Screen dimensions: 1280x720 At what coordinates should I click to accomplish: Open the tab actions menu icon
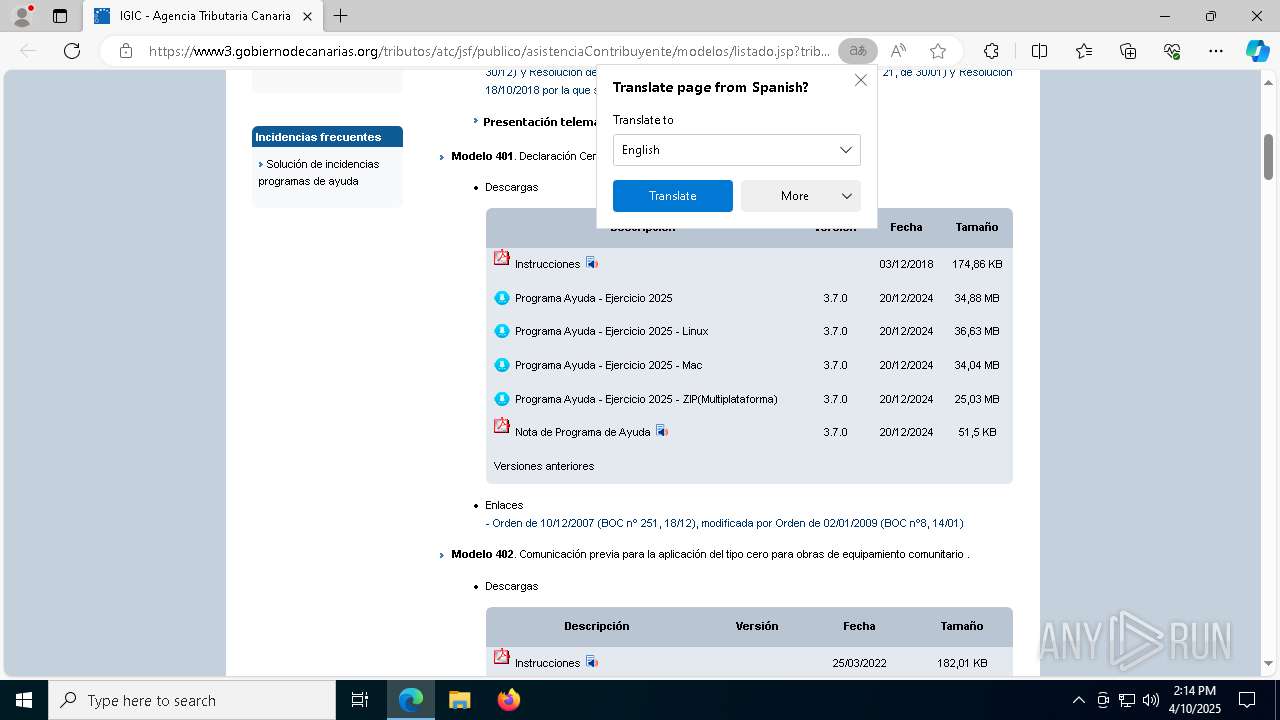coord(60,16)
